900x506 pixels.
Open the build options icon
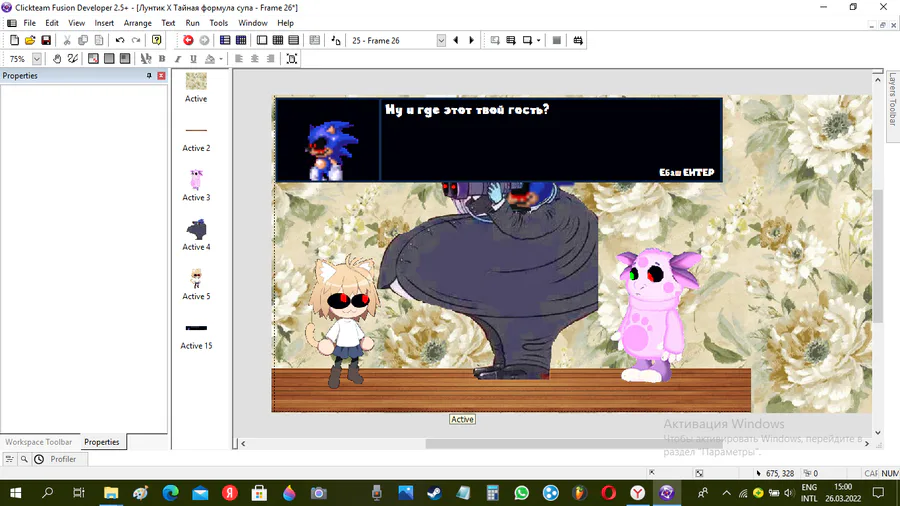[578, 40]
